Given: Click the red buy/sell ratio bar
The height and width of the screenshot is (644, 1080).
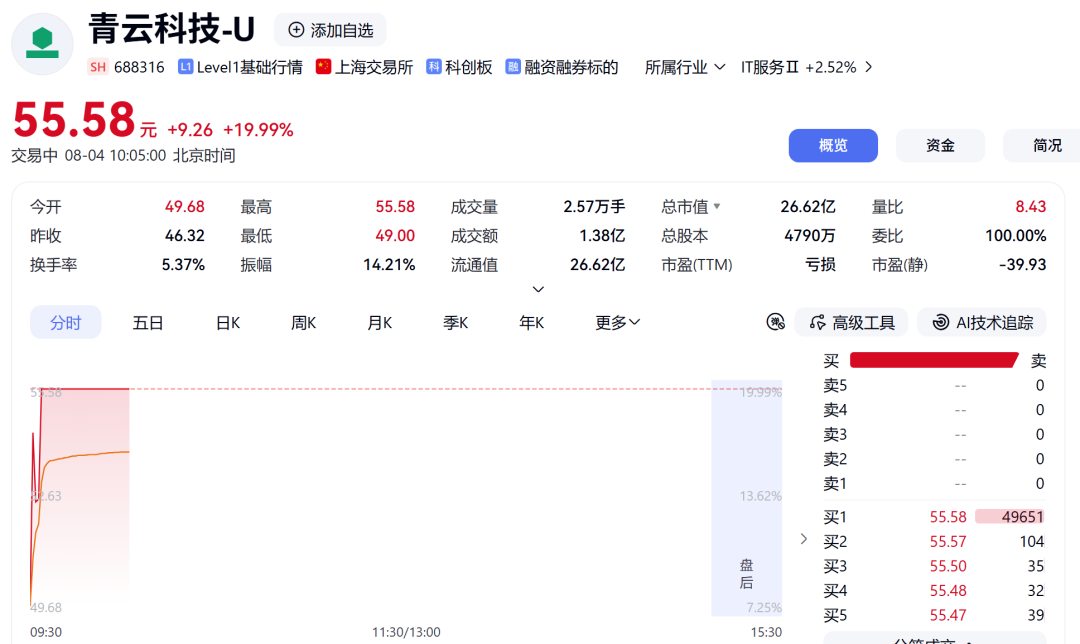Looking at the screenshot, I should [934, 360].
